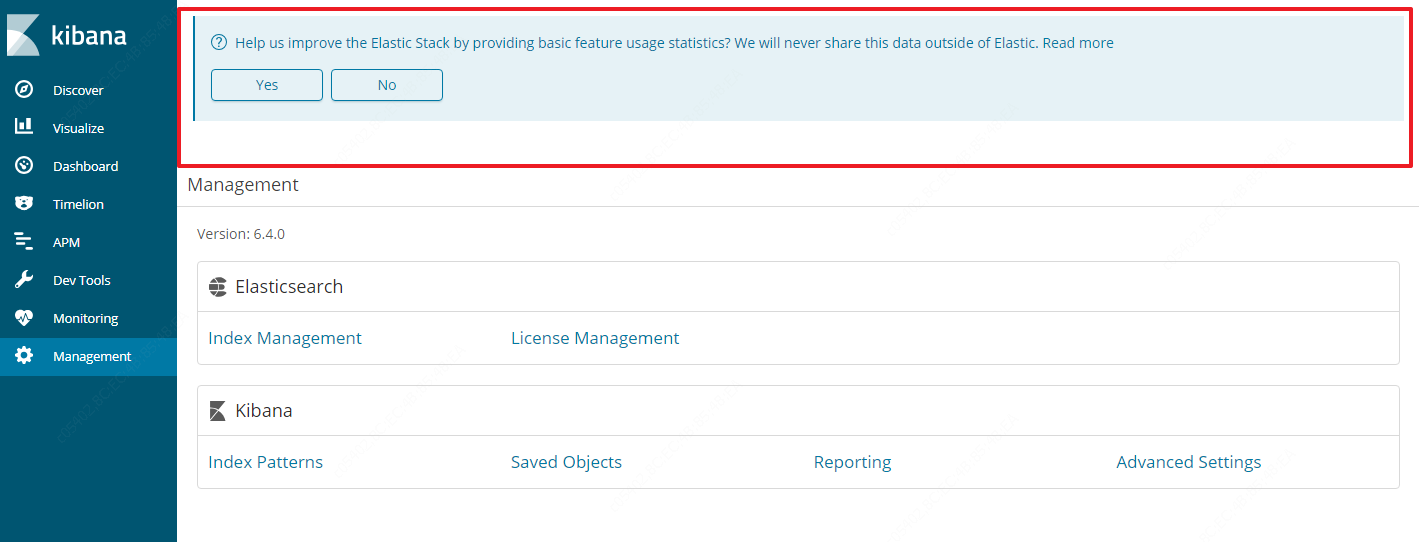The height and width of the screenshot is (542, 1419).
Task: Click the Discover compass icon
Action: click(x=24, y=90)
